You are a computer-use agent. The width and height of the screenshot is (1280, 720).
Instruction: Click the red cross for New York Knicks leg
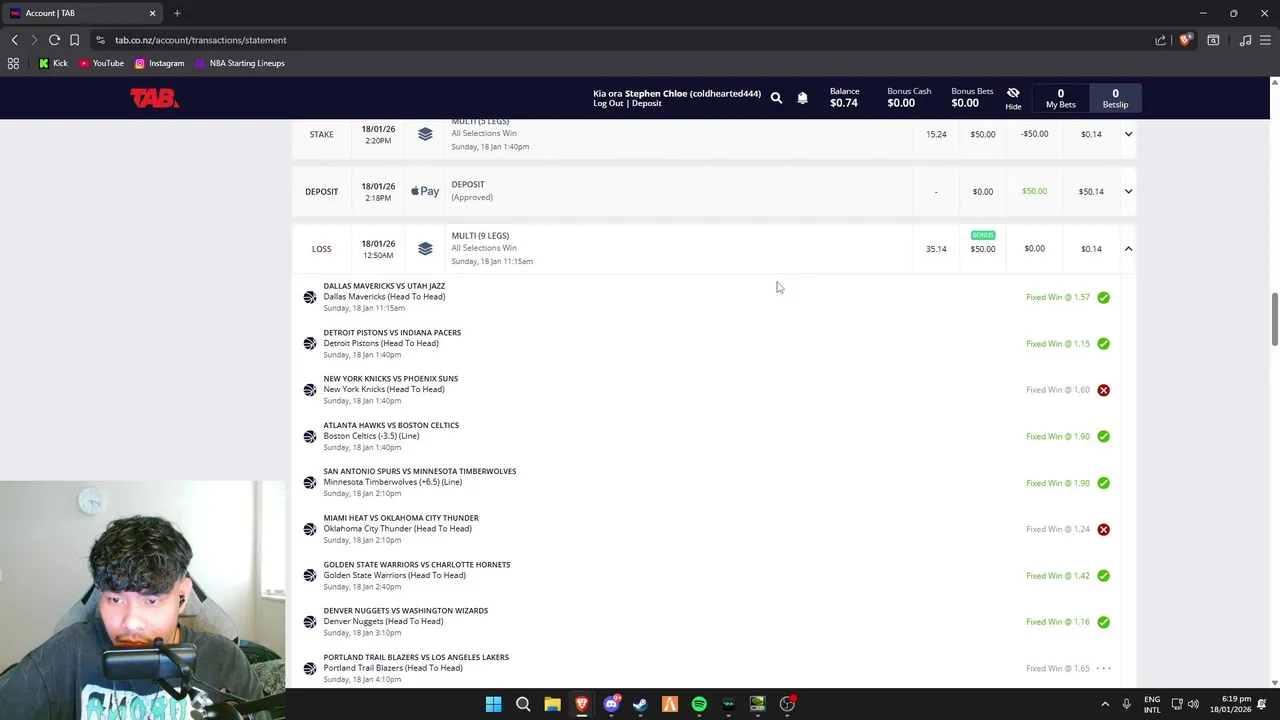(x=1103, y=390)
